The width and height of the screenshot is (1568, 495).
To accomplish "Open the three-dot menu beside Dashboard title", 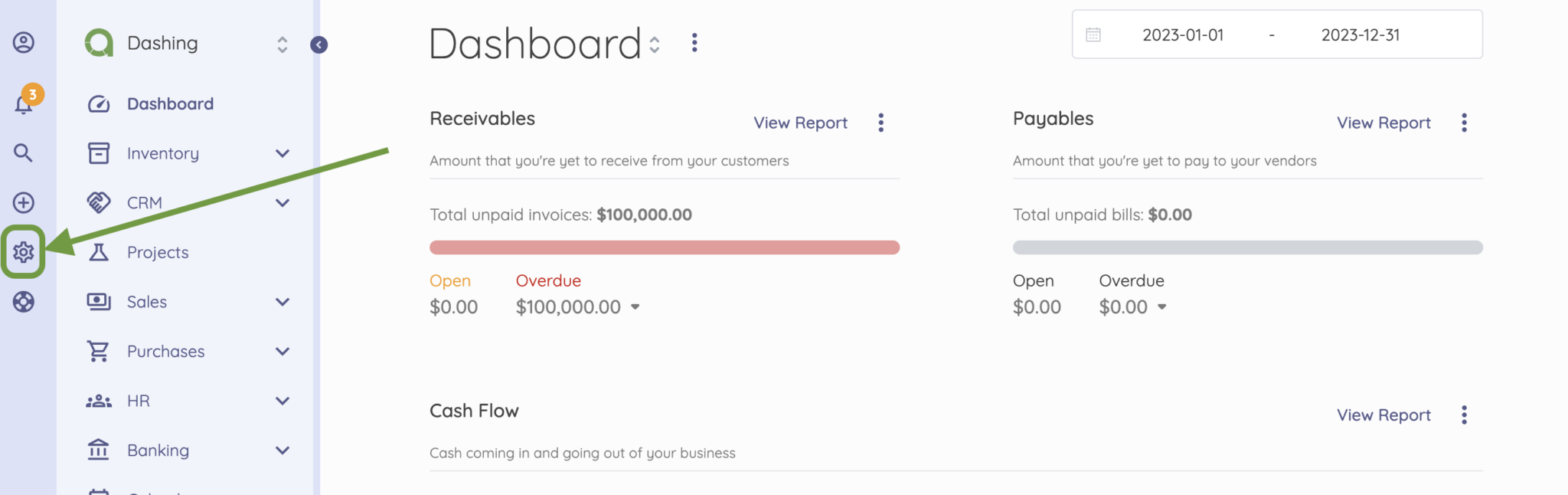I will click(694, 43).
